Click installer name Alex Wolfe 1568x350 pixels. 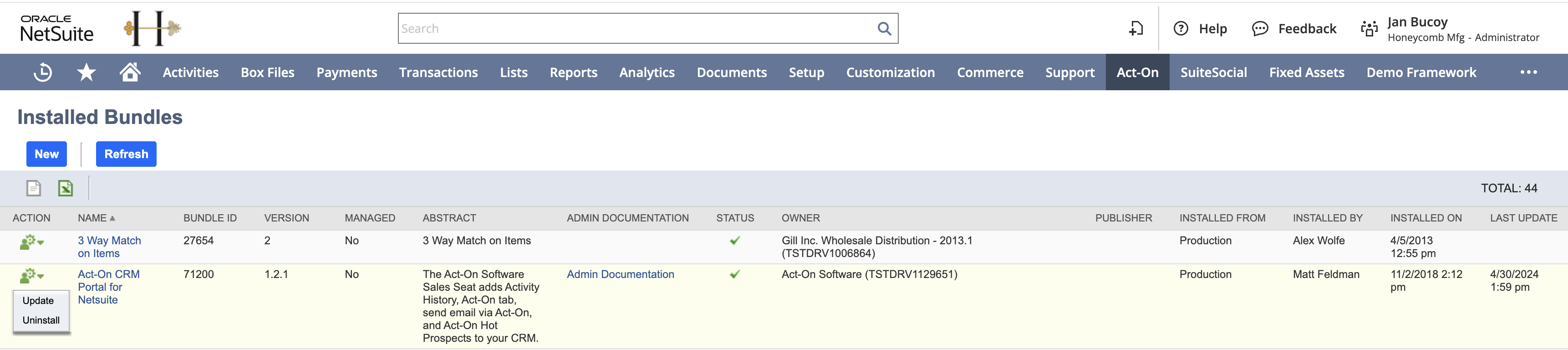pos(1319,241)
